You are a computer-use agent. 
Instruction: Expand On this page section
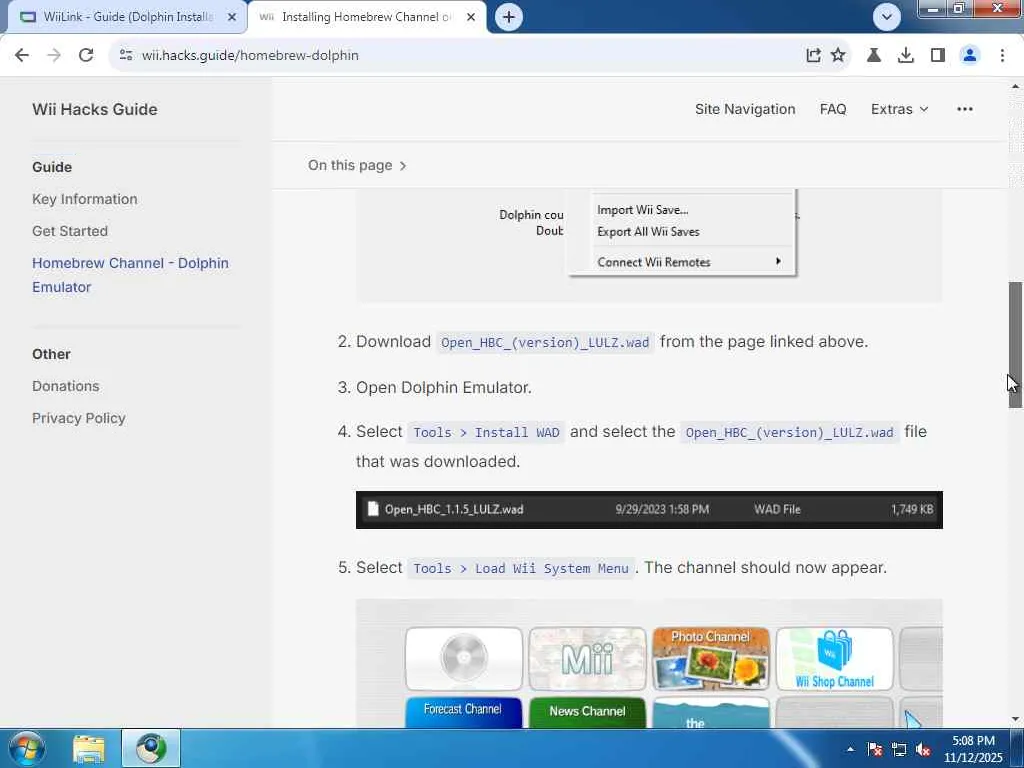click(x=357, y=165)
